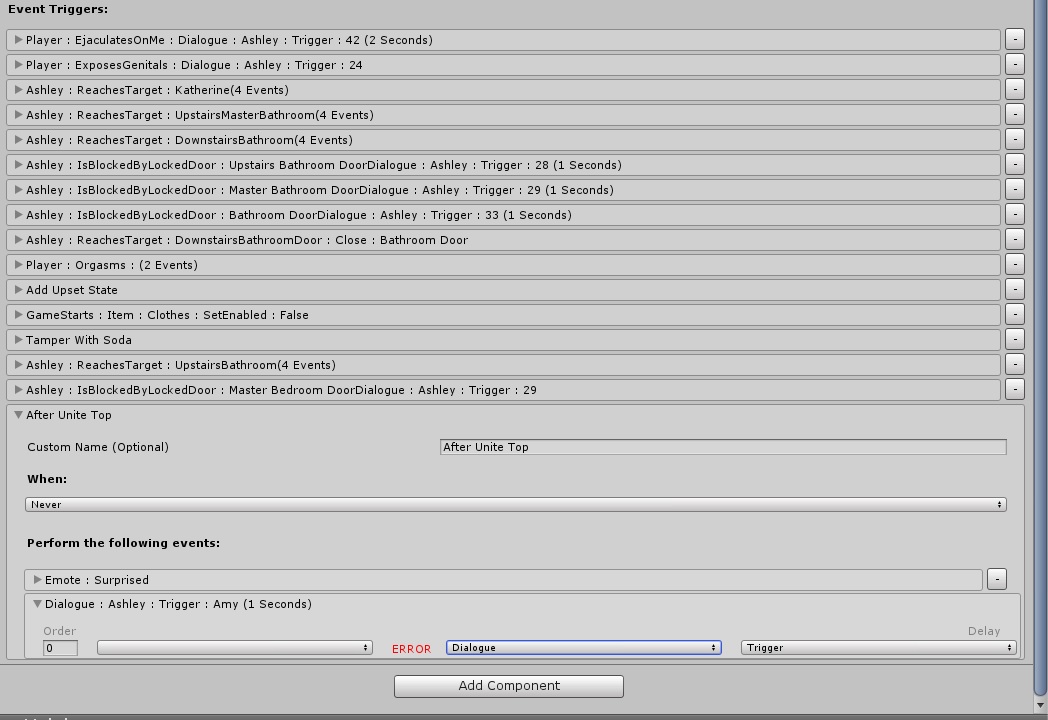Remove the Master Bedroom Door locked trigger

tap(1014, 390)
